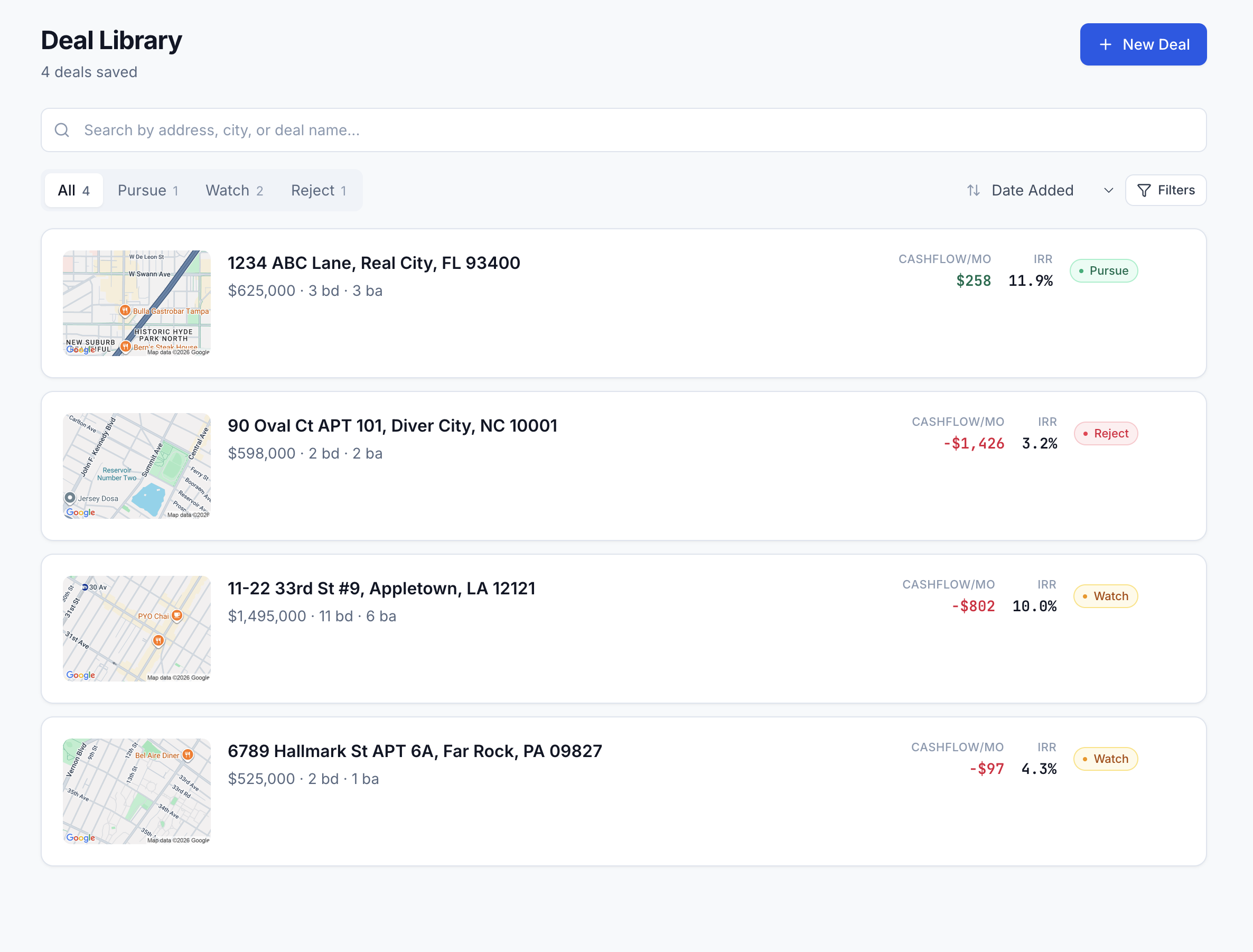Viewport: 1253px width, 952px height.
Task: Click Jersey Dosa map marker
Action: coord(70,498)
